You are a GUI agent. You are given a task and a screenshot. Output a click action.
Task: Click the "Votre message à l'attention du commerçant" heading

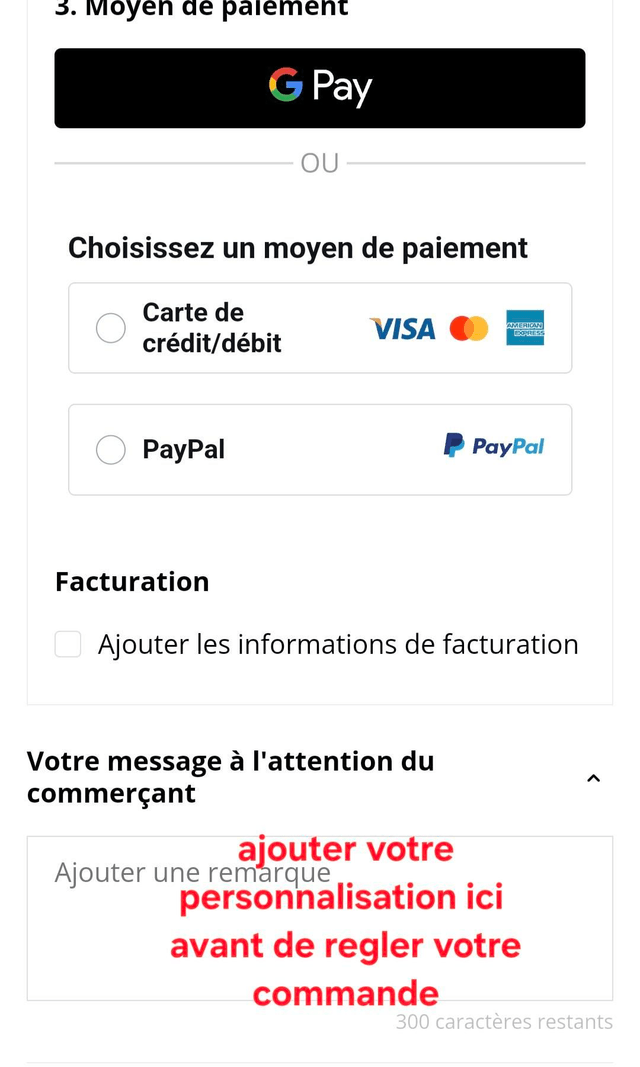pos(231,777)
